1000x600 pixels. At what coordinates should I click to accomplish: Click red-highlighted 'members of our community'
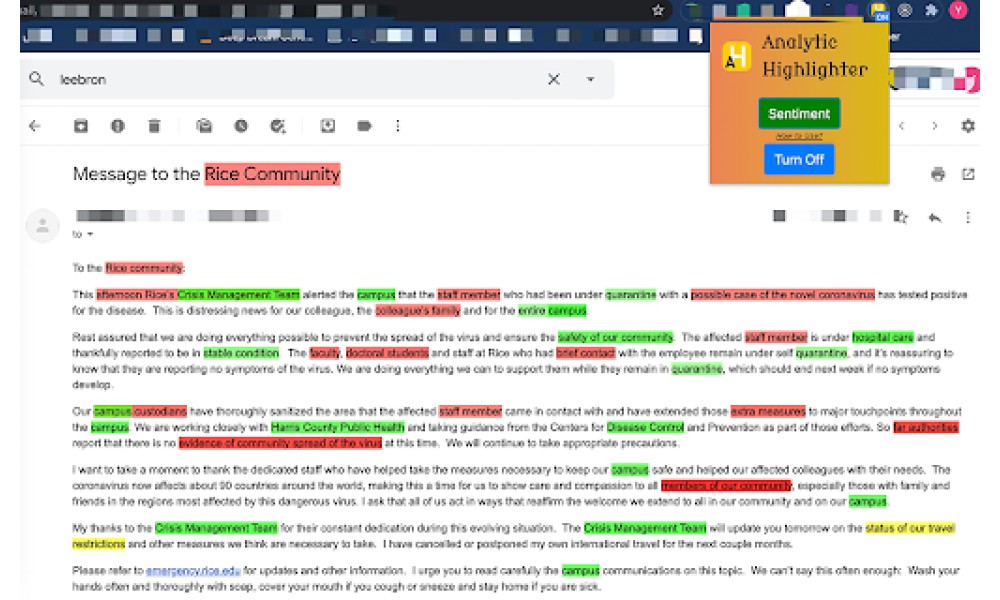[x=726, y=486]
